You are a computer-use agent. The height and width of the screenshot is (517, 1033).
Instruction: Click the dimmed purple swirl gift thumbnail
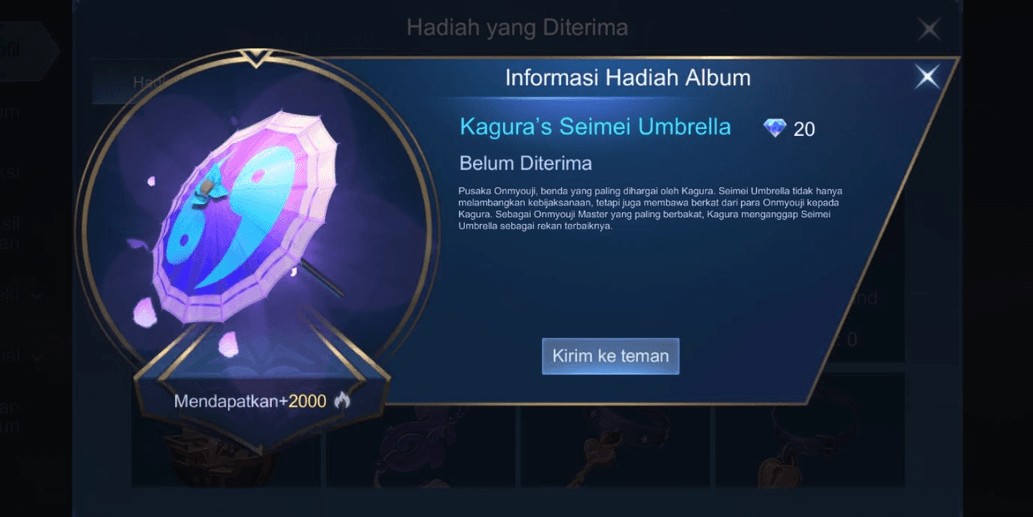pos(421,449)
